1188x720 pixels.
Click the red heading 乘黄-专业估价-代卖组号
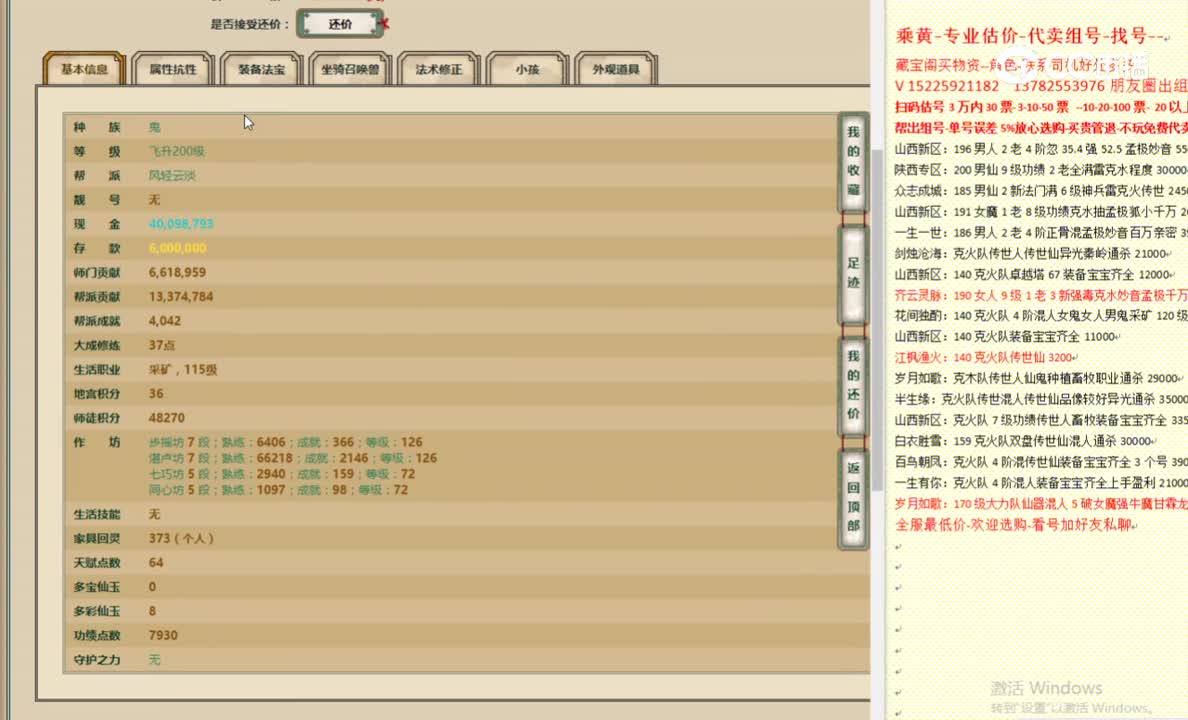[x=1029, y=36]
